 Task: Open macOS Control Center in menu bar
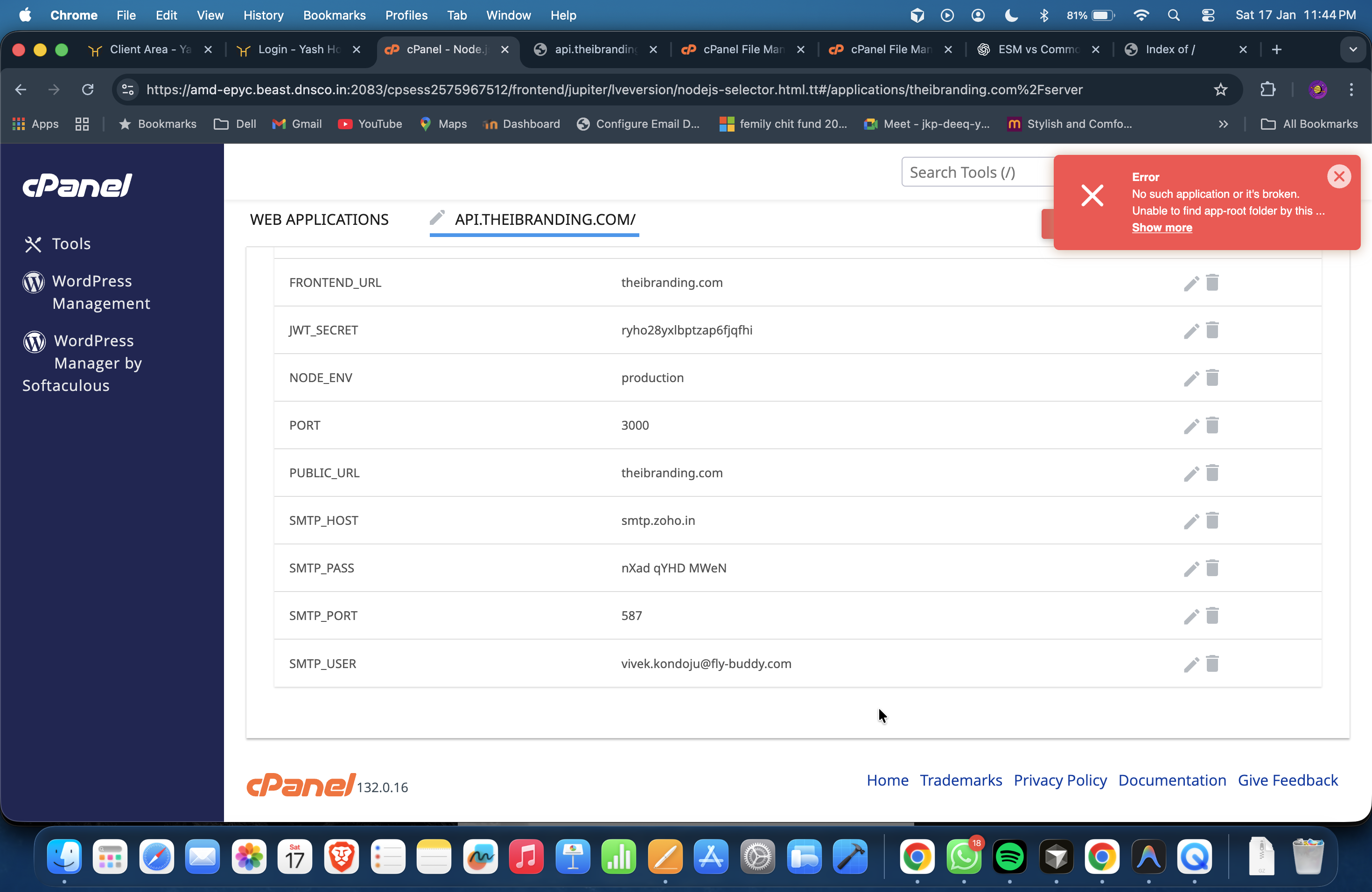(x=1207, y=15)
